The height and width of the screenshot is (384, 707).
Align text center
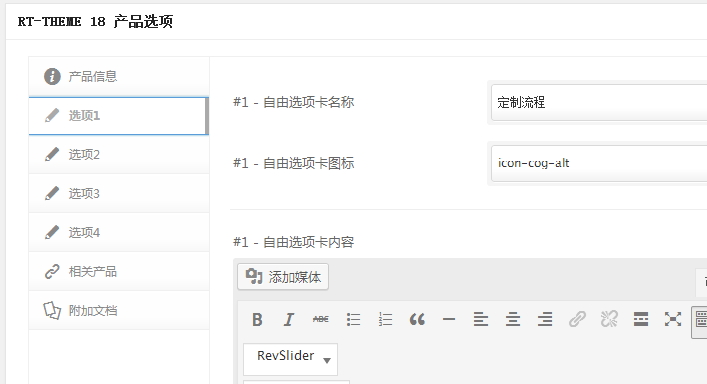coord(513,320)
